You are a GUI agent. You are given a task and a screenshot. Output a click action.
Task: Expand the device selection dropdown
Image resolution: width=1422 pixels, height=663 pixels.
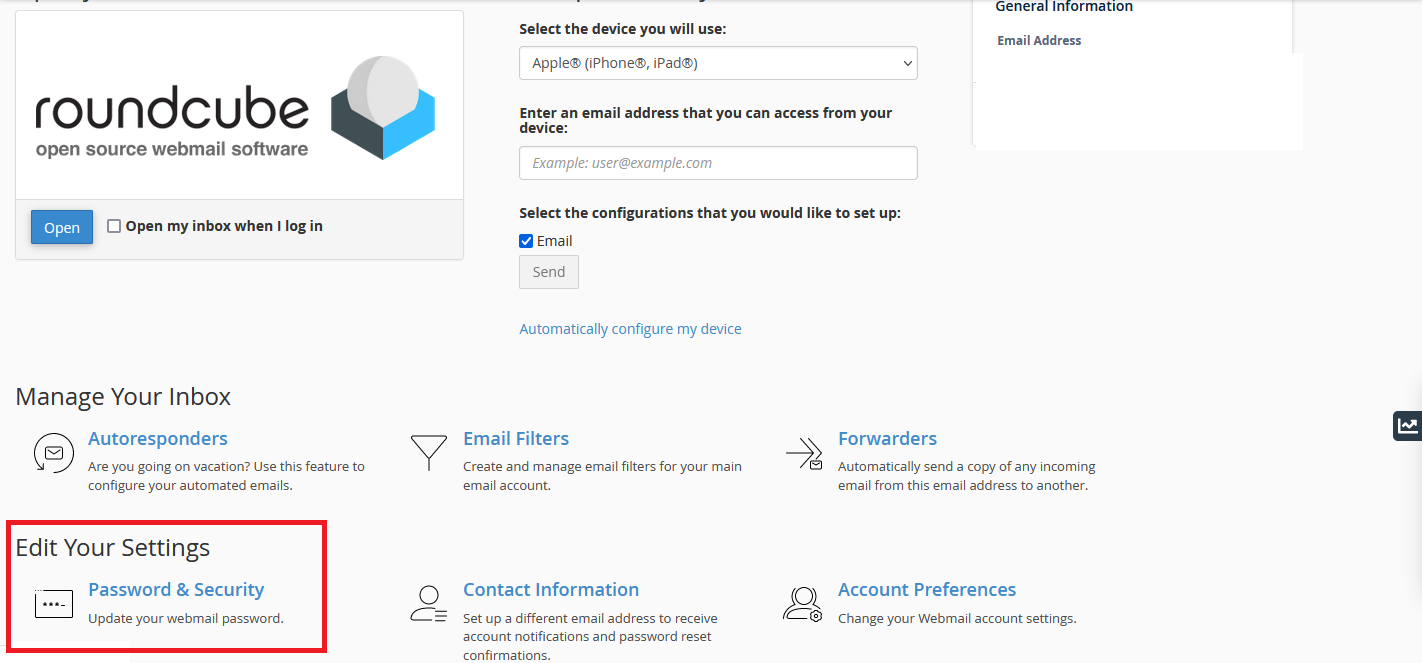pyautogui.click(x=717, y=63)
